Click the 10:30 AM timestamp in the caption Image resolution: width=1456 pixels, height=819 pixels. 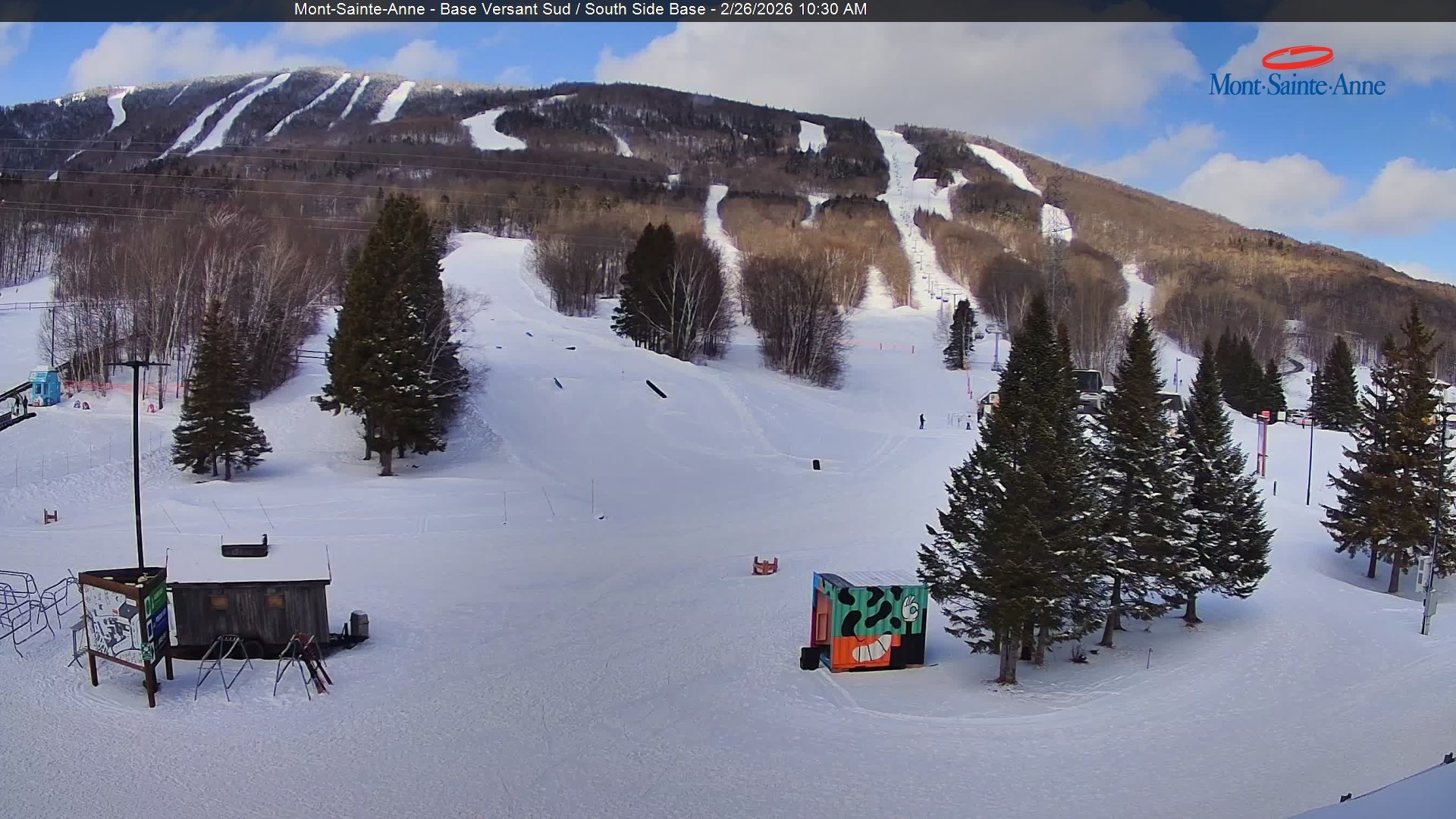pyautogui.click(x=833, y=10)
